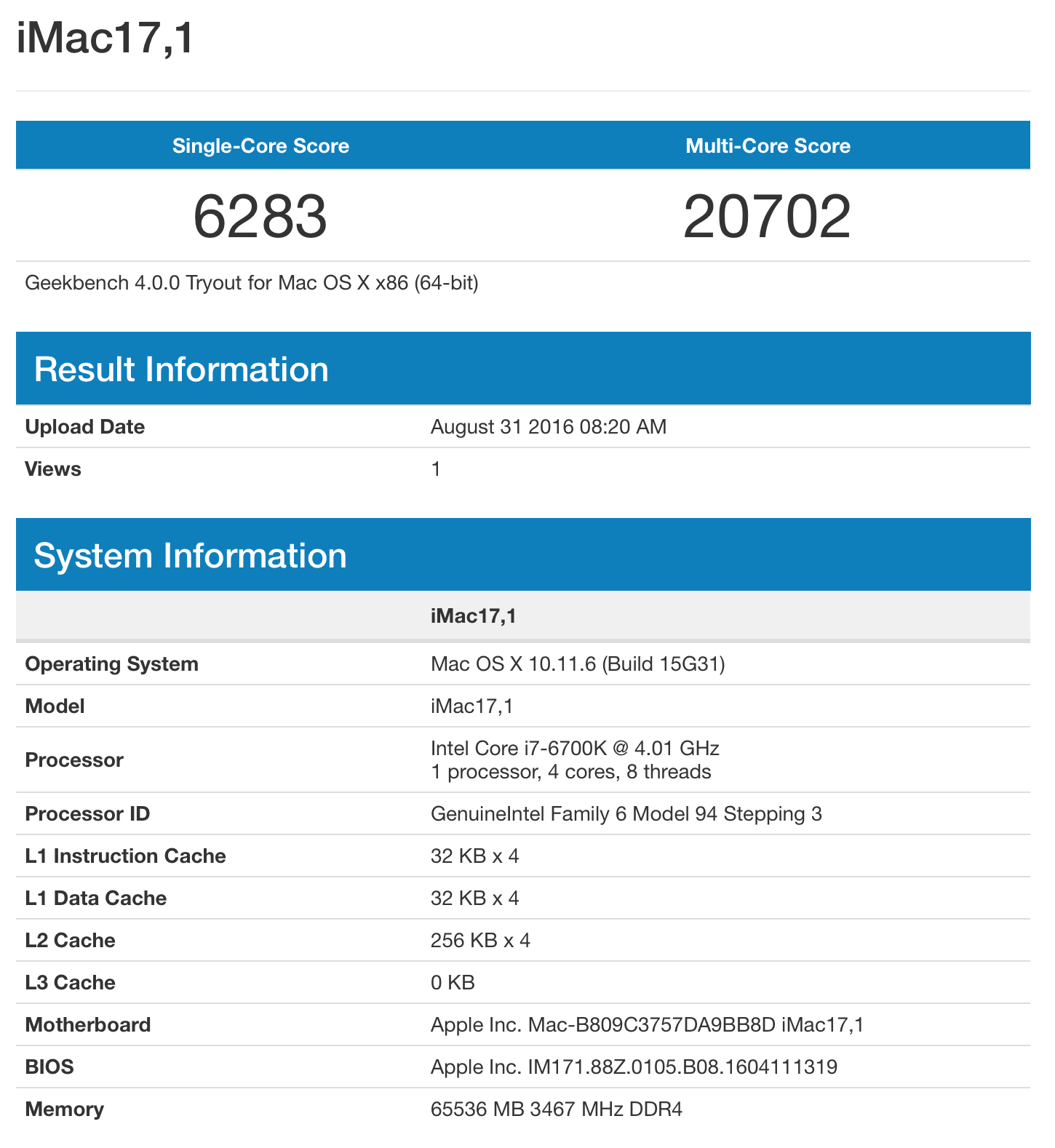Click the Model row label
1055x1148 pixels.
(55, 706)
